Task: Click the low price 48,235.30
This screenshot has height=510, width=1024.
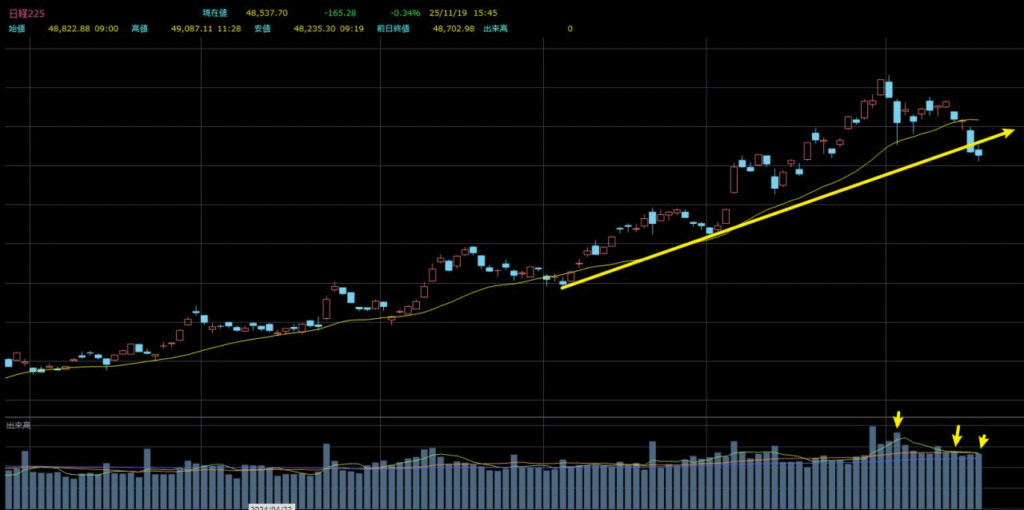Action: tap(314, 29)
